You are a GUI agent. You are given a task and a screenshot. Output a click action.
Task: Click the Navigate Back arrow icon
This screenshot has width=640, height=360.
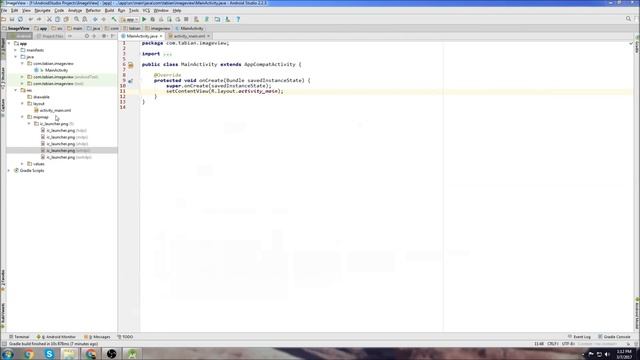point(95,19)
